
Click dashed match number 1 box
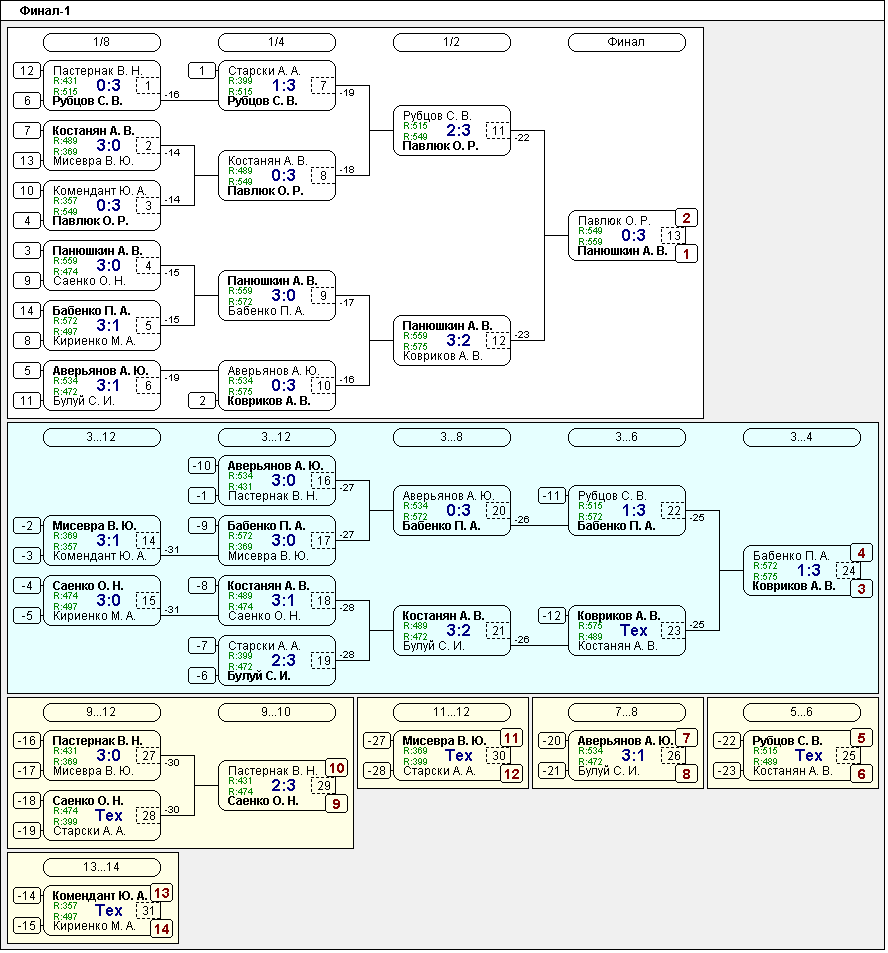(148, 86)
